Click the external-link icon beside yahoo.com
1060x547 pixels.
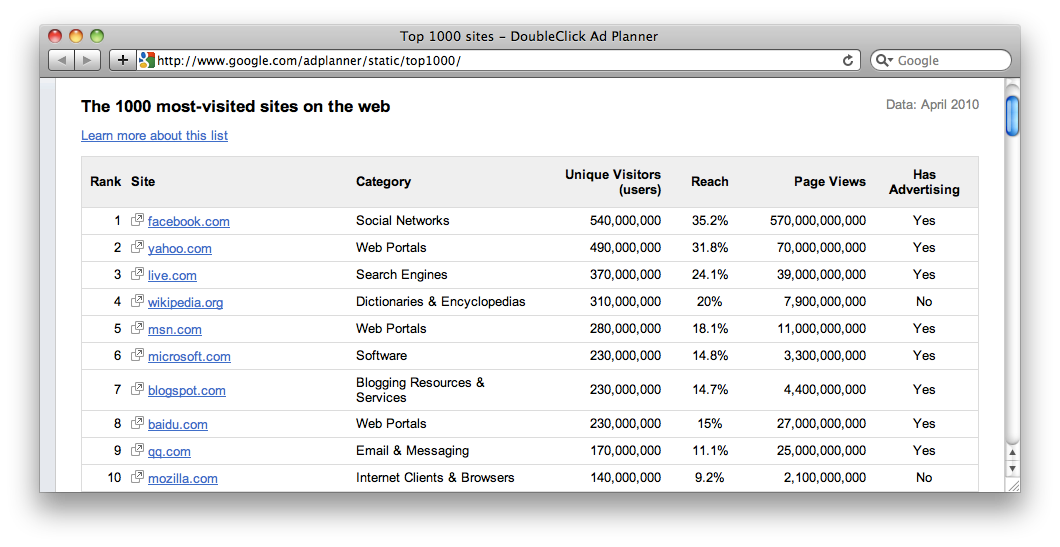(137, 247)
